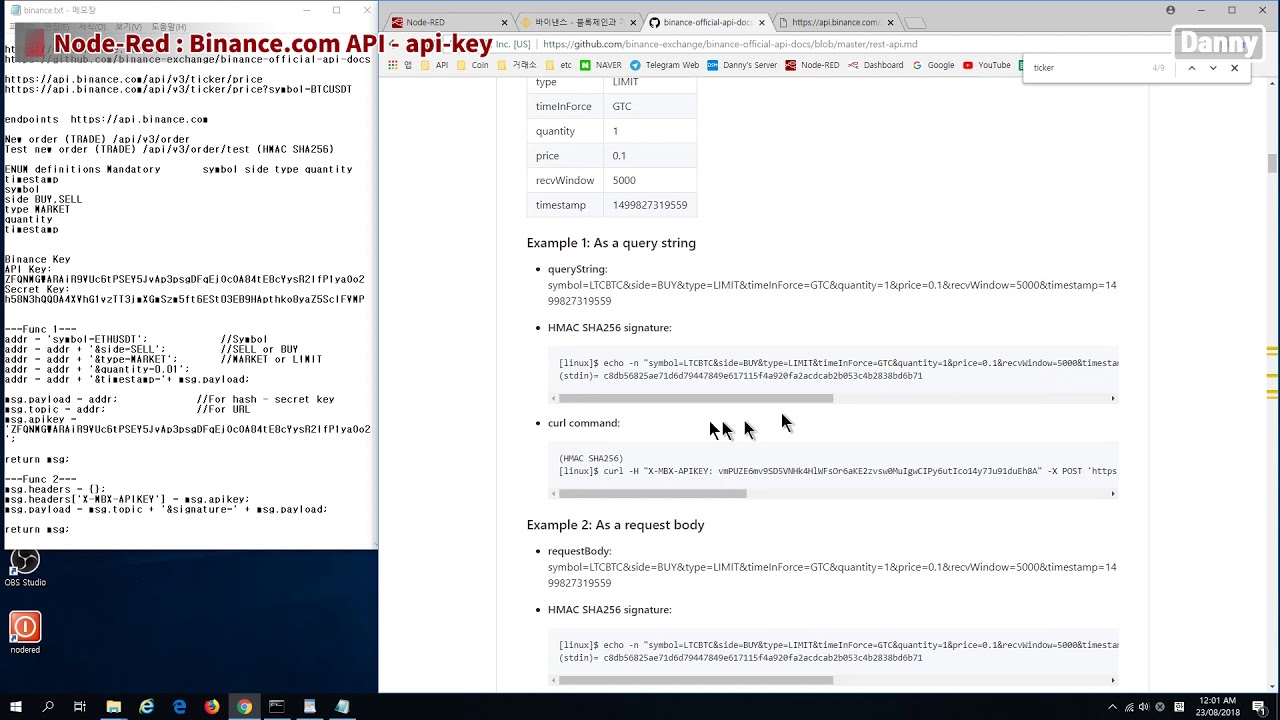Image resolution: width=1280 pixels, height=720 pixels.
Task: Click the find-in-page 'ticker' search field
Action: (1088, 68)
